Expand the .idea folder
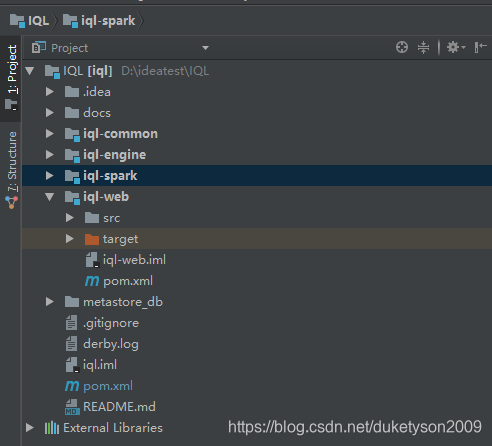Viewport: 492px width, 446px height. [x=50, y=92]
